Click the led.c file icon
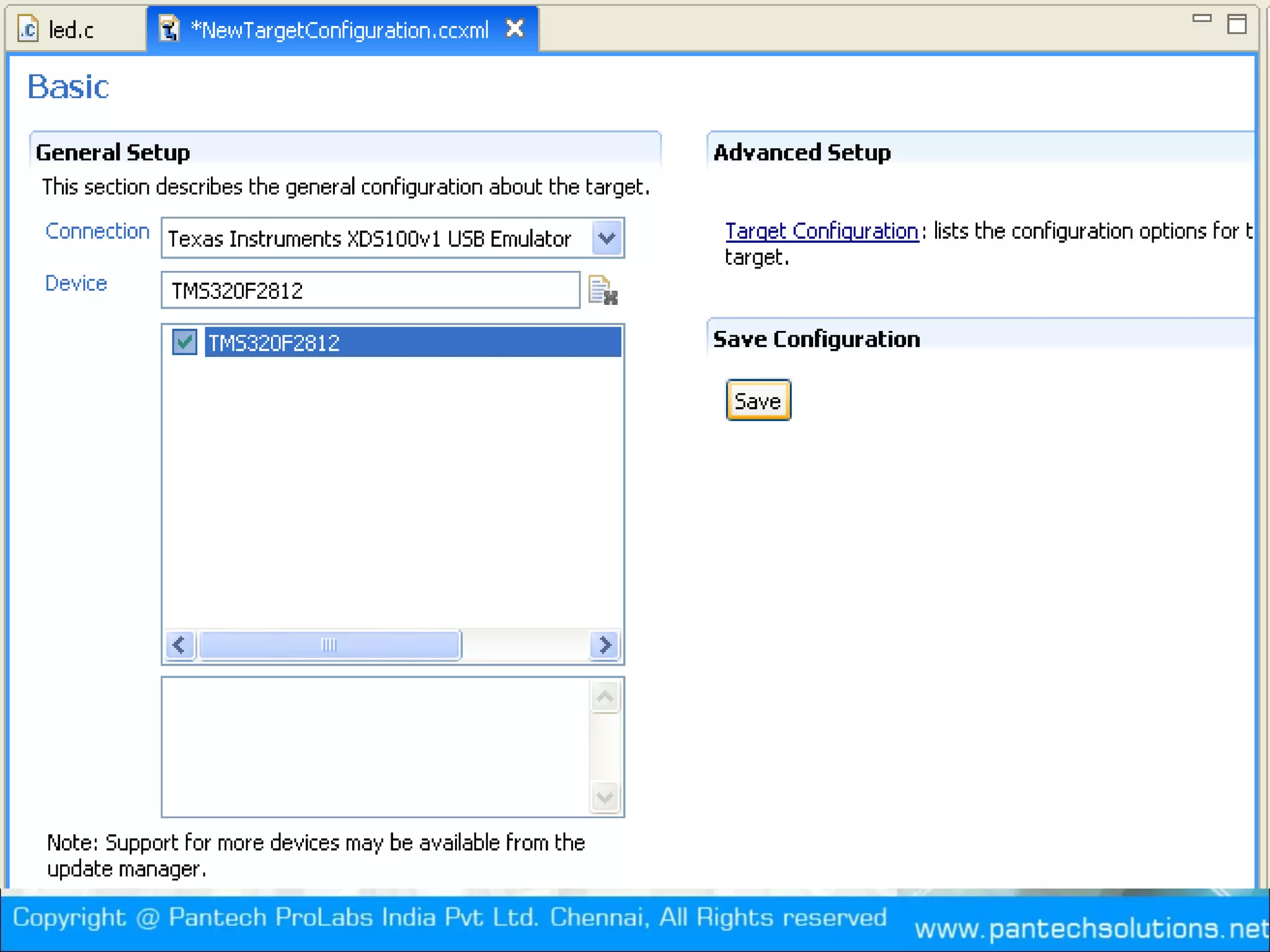 [x=28, y=29]
